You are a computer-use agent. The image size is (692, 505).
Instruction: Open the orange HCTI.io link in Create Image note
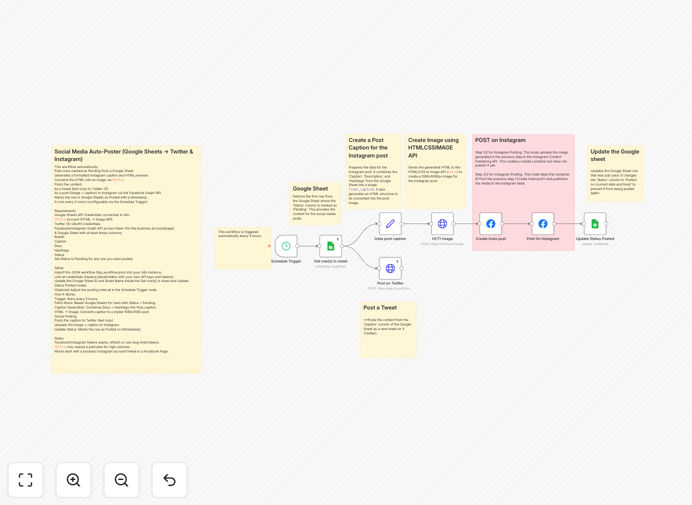(453, 172)
